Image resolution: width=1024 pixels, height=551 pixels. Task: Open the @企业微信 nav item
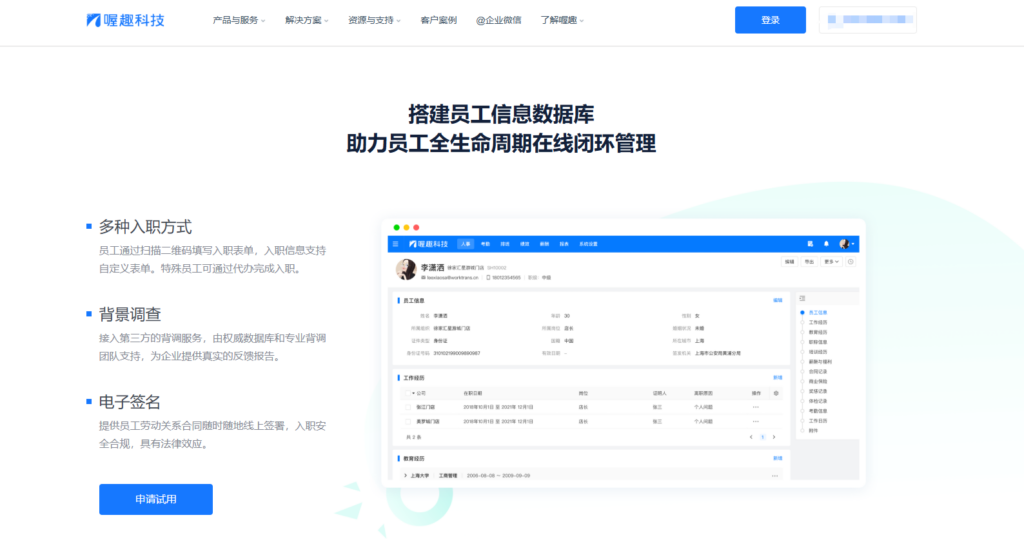click(x=498, y=20)
